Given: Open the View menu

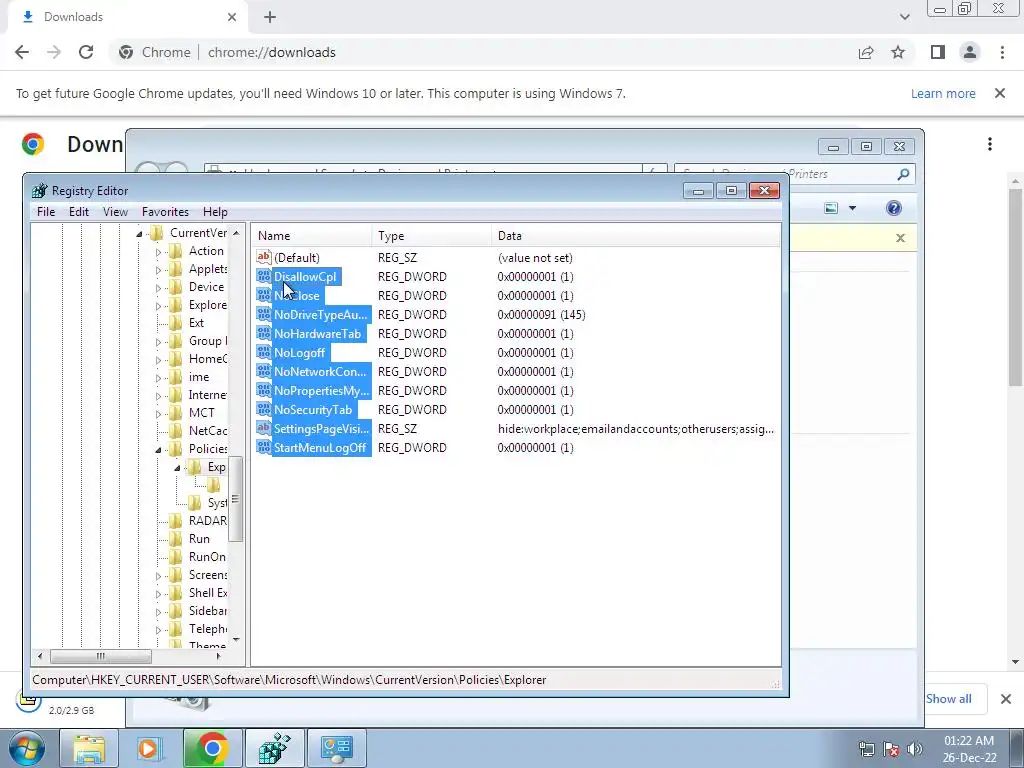Looking at the screenshot, I should [x=115, y=212].
